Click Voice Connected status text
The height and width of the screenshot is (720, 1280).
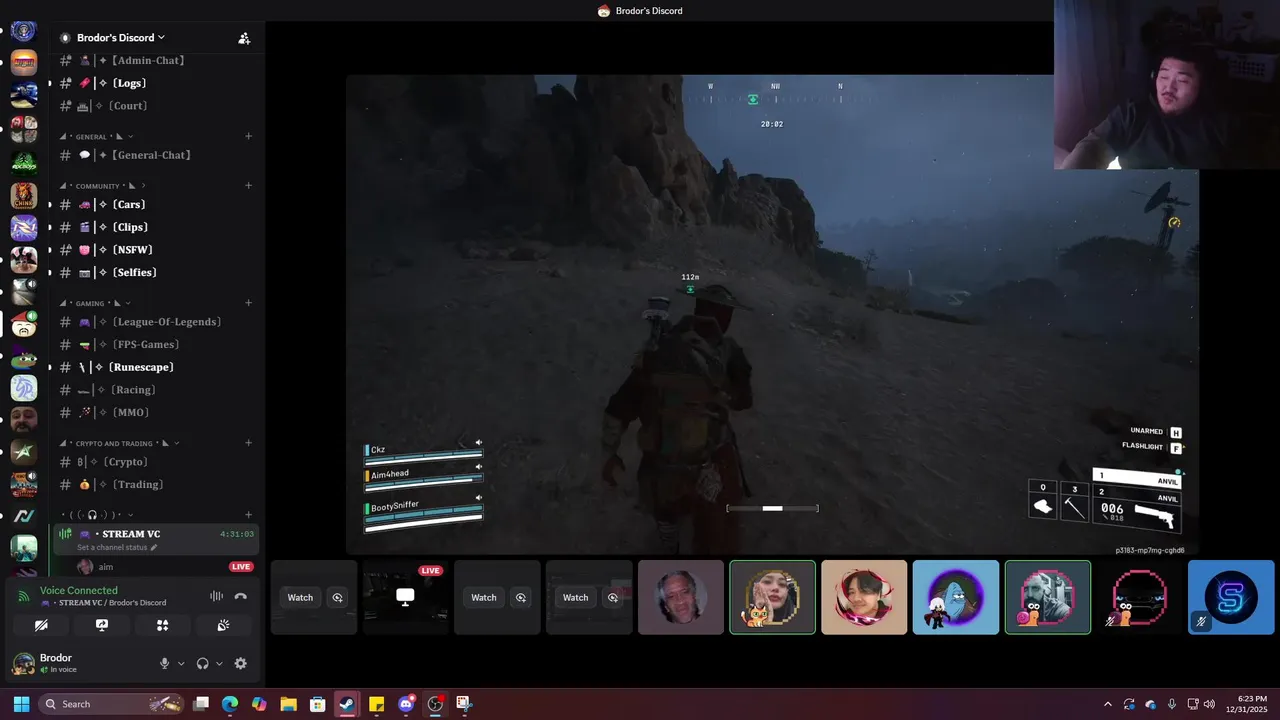[x=79, y=591]
